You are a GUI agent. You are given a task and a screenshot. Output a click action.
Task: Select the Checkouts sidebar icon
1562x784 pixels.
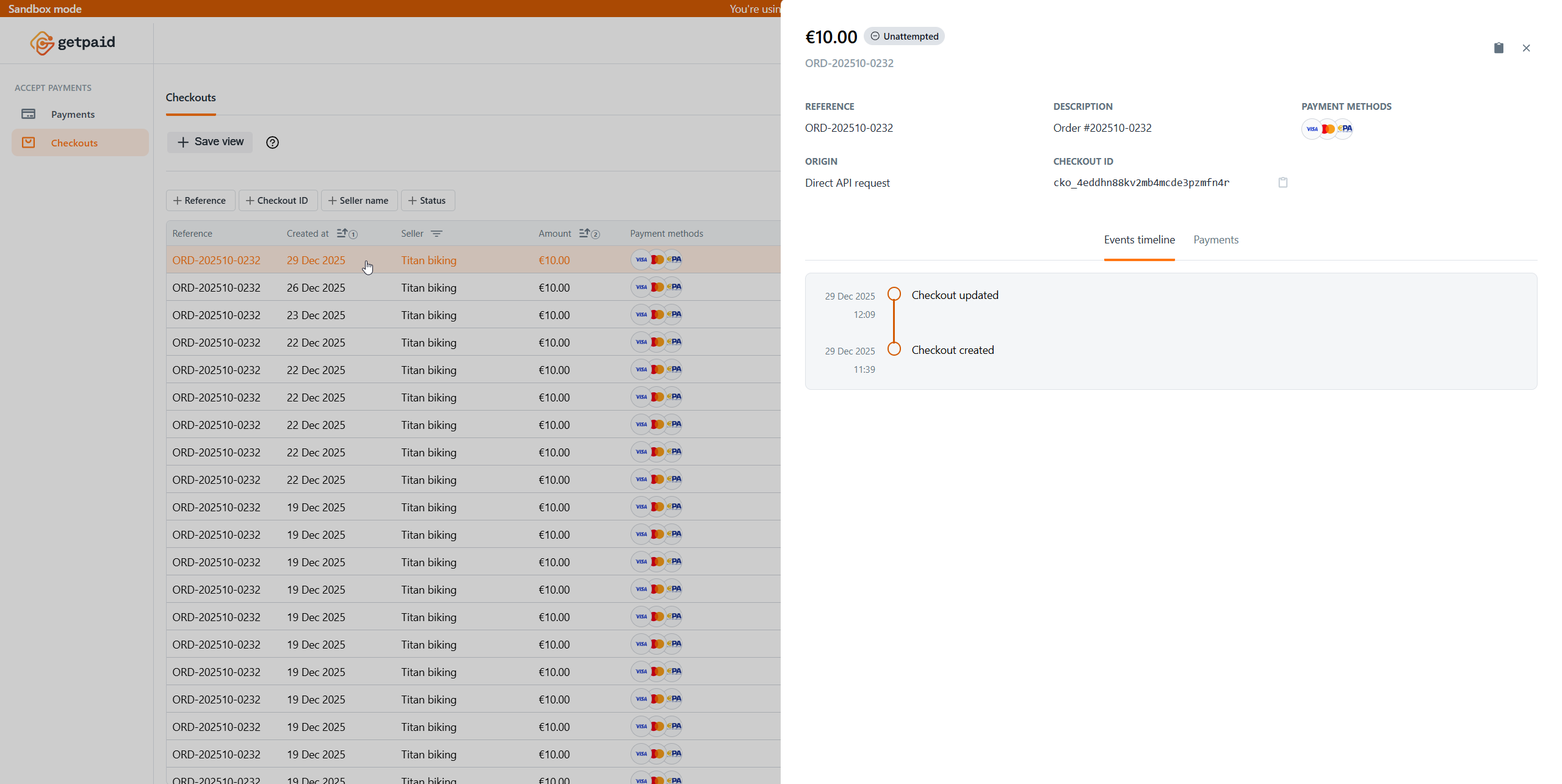tap(29, 142)
